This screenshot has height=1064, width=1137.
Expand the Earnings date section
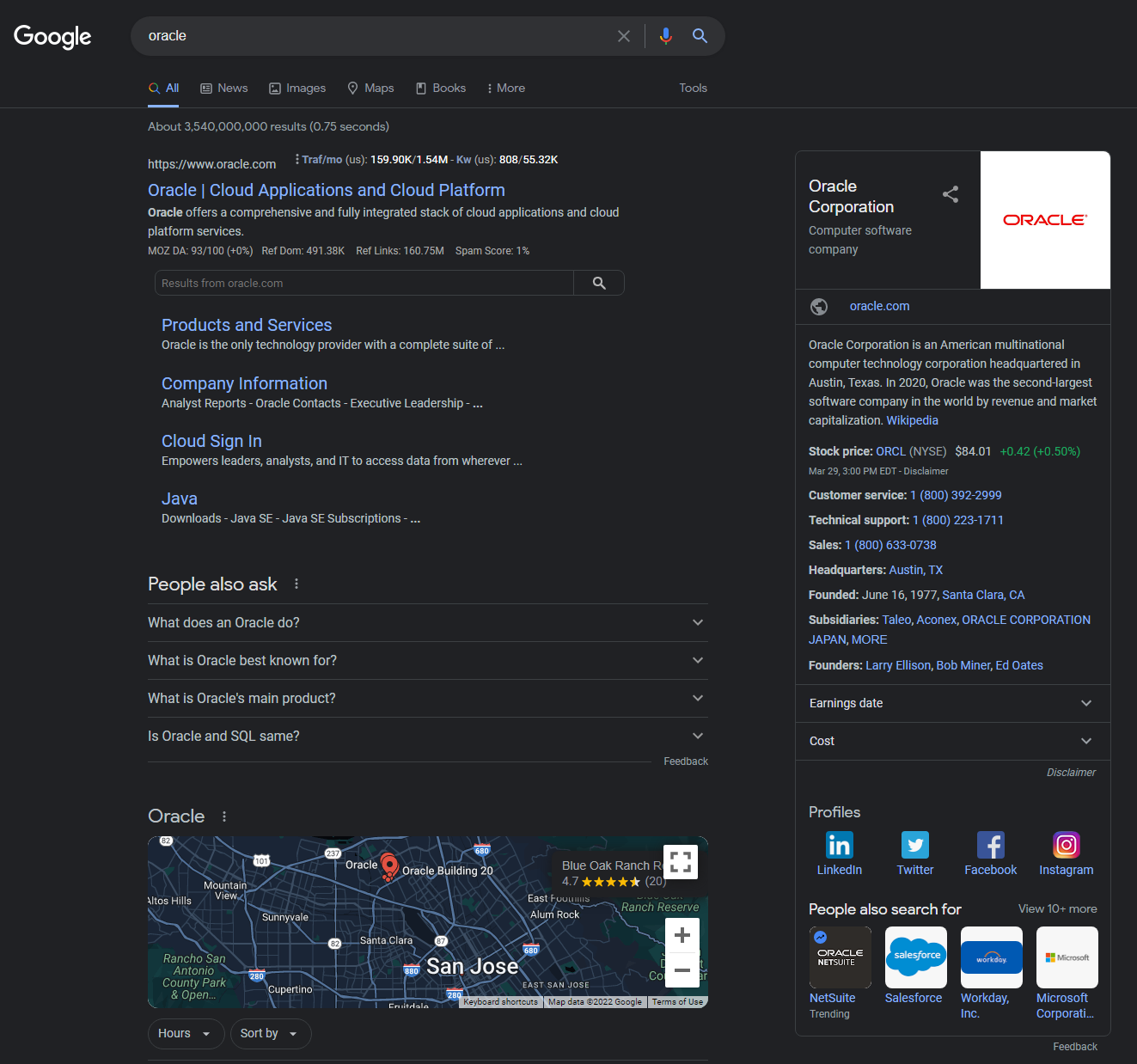[952, 703]
